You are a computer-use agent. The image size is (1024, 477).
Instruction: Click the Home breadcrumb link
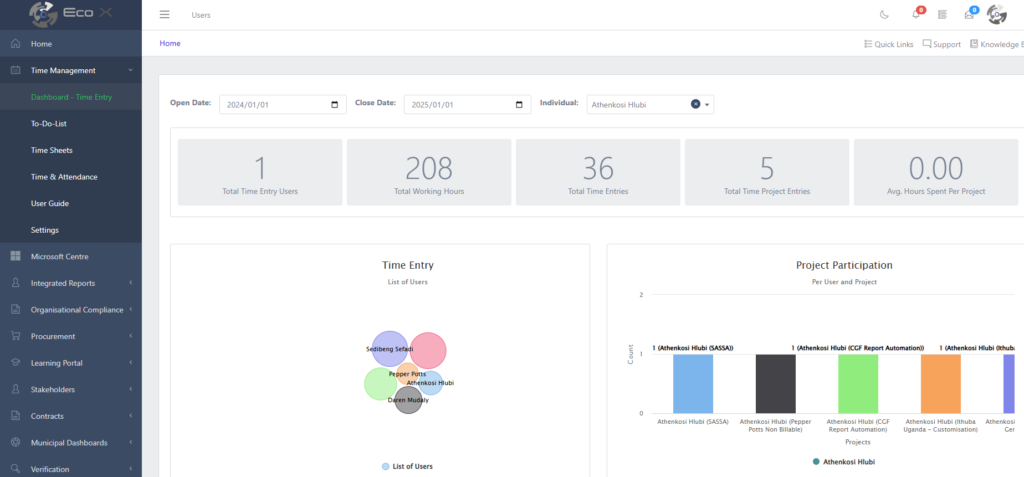click(x=170, y=44)
